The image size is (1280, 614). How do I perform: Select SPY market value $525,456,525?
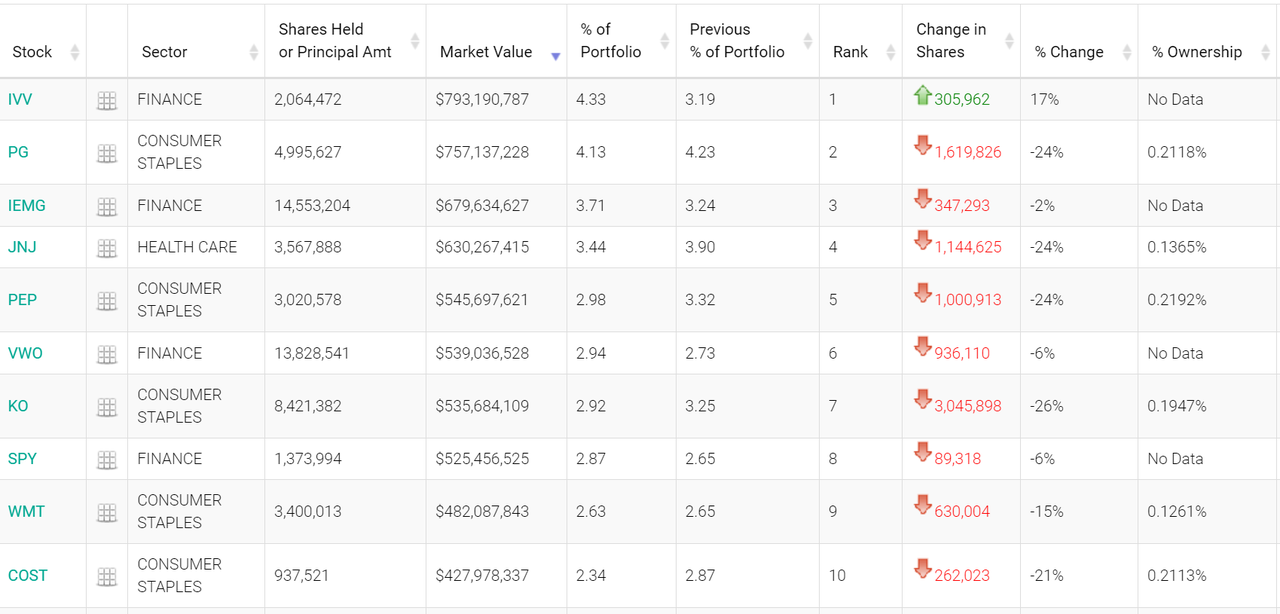pos(482,459)
